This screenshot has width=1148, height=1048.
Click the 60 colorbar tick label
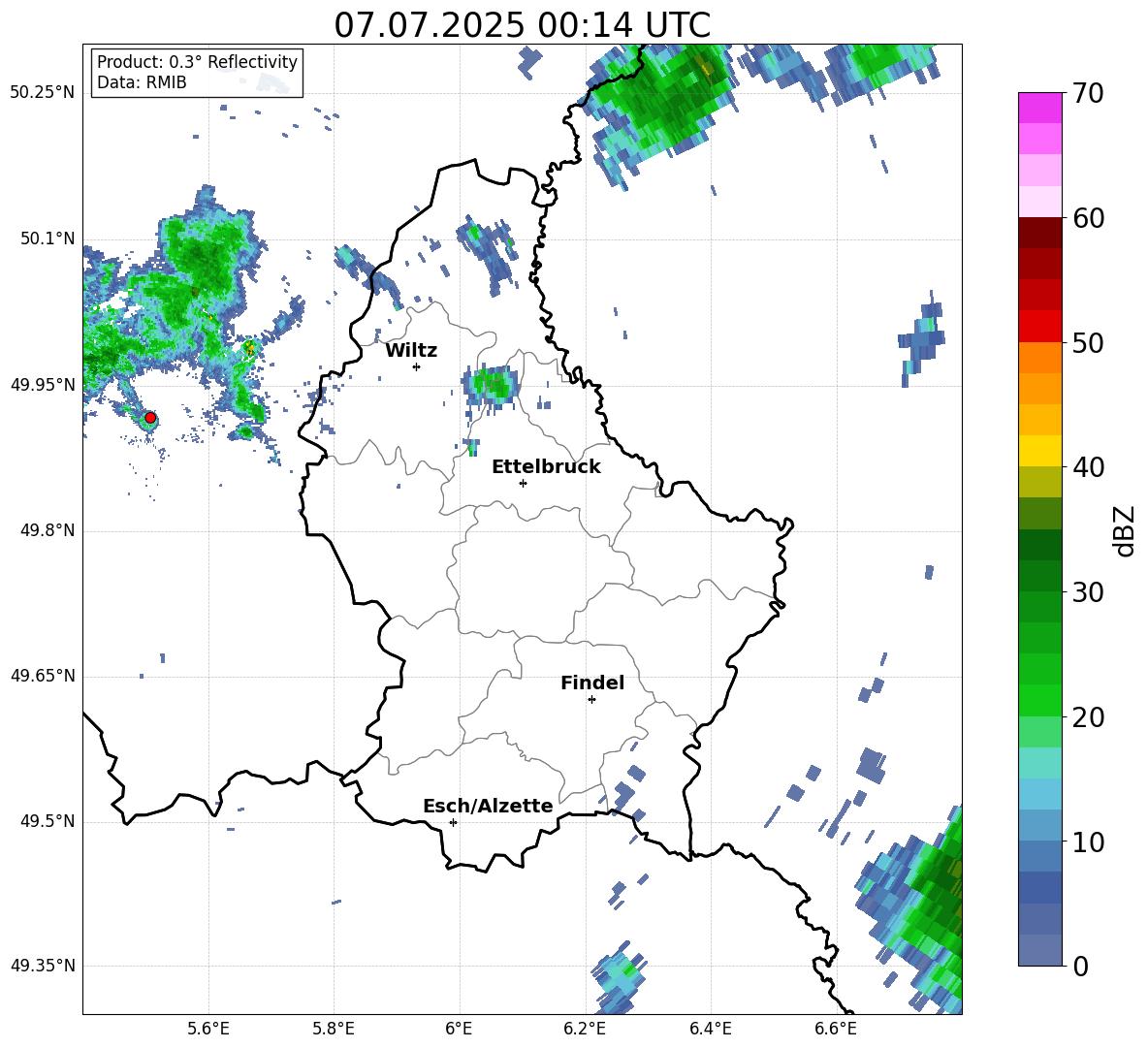click(x=1088, y=218)
